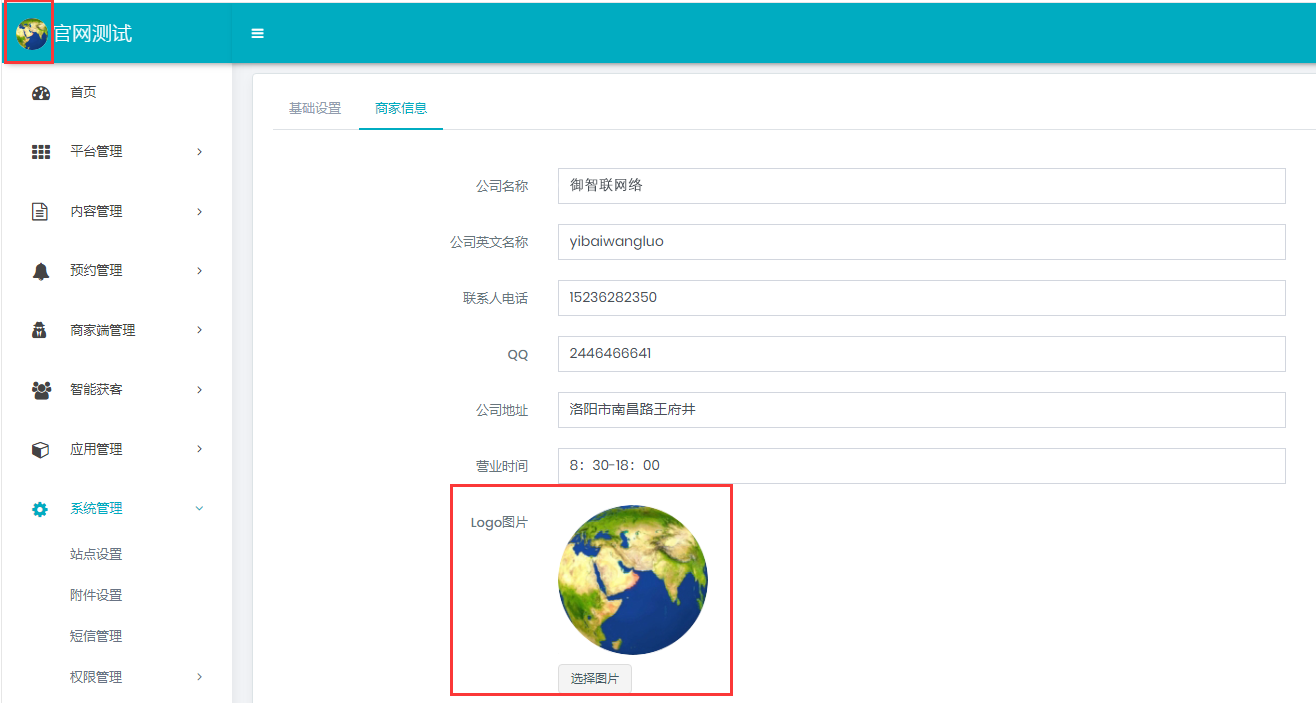
Task: Expand the 权限管理 submenu arrow
Action: 199,677
